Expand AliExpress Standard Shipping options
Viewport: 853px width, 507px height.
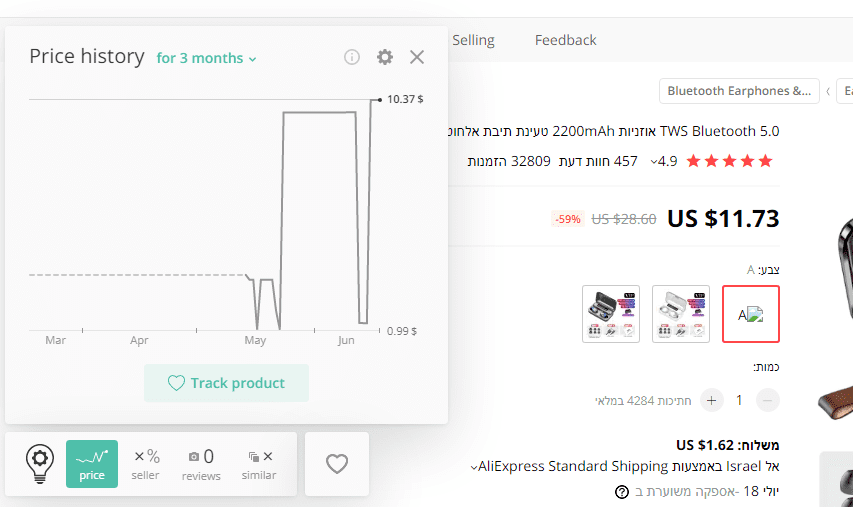coord(474,466)
